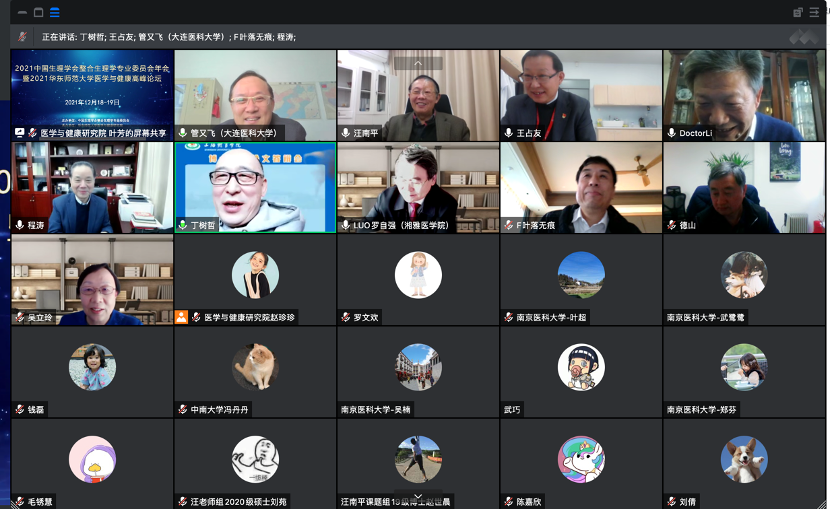Click the window layout icon at top right

tap(798, 12)
